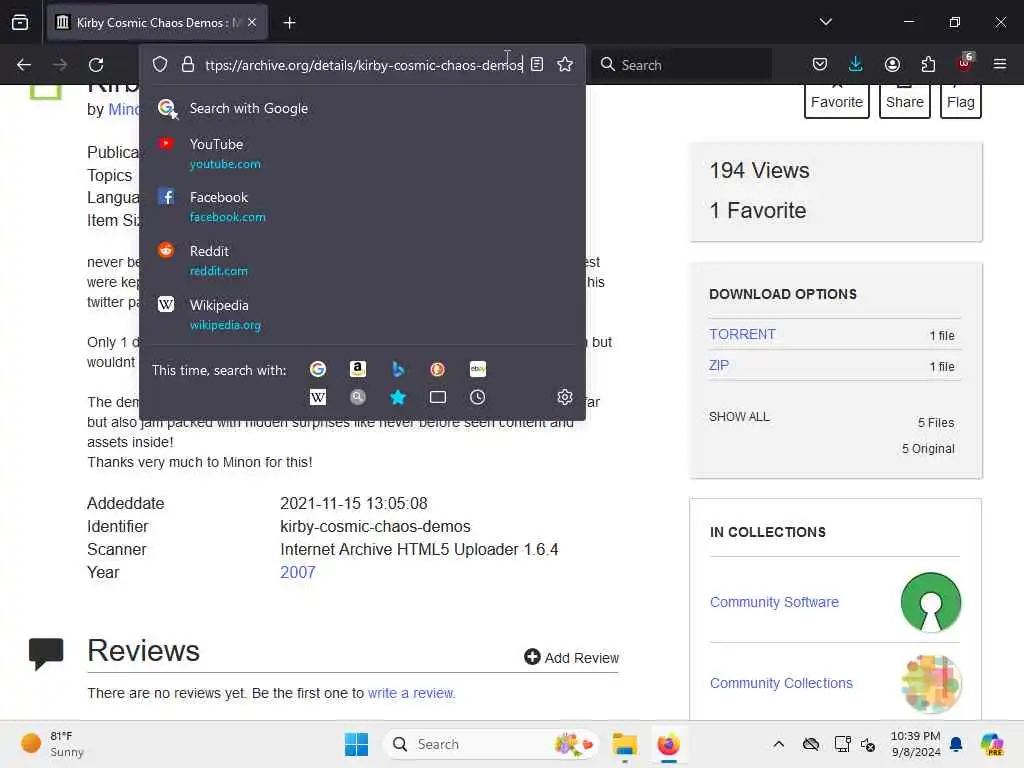Open search settings gear in dropdown
Screen dimensions: 1024x768
(x=565, y=397)
